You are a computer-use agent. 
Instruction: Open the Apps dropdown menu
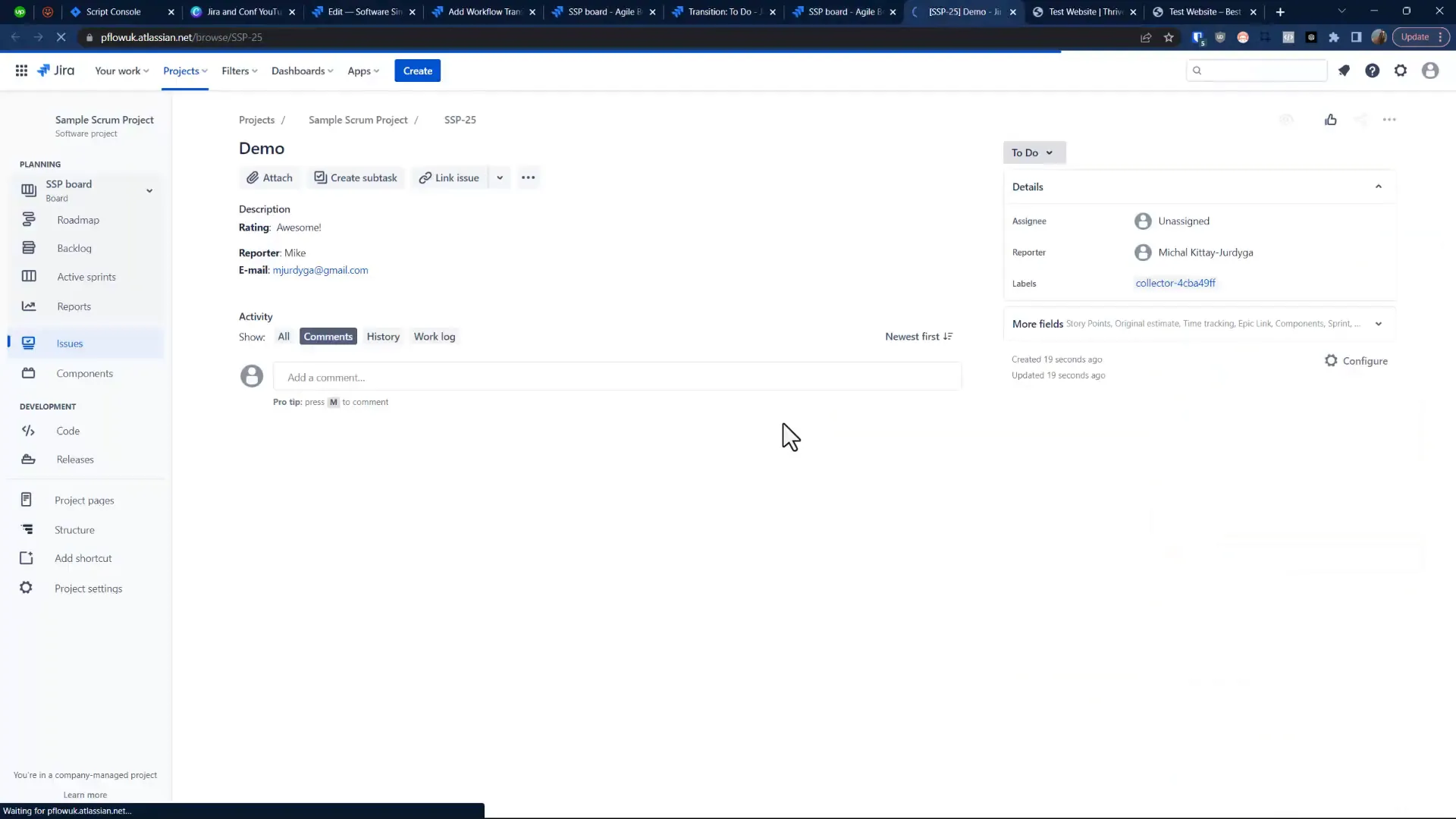pos(363,71)
